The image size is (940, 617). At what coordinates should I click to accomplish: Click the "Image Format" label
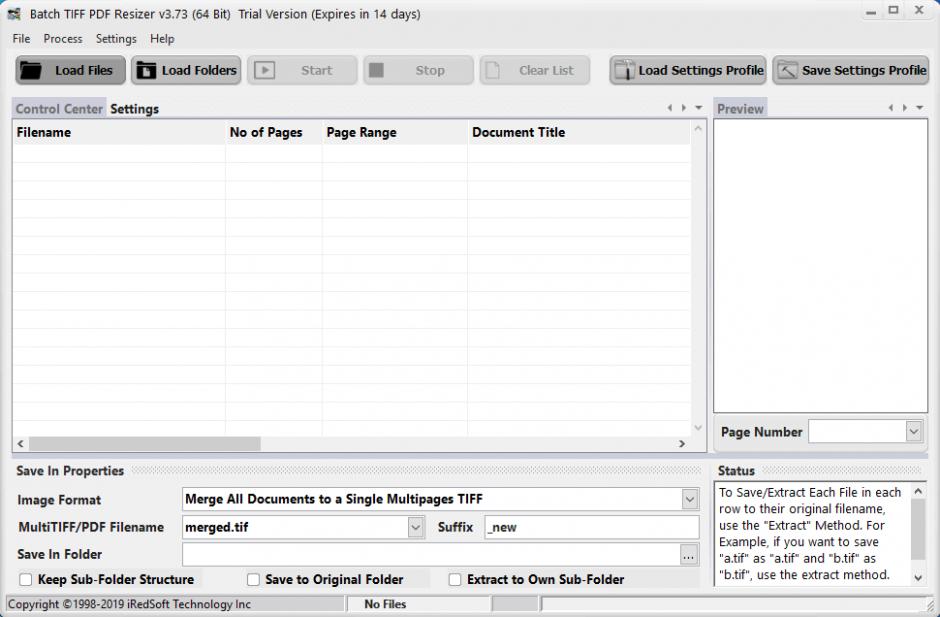tap(59, 499)
